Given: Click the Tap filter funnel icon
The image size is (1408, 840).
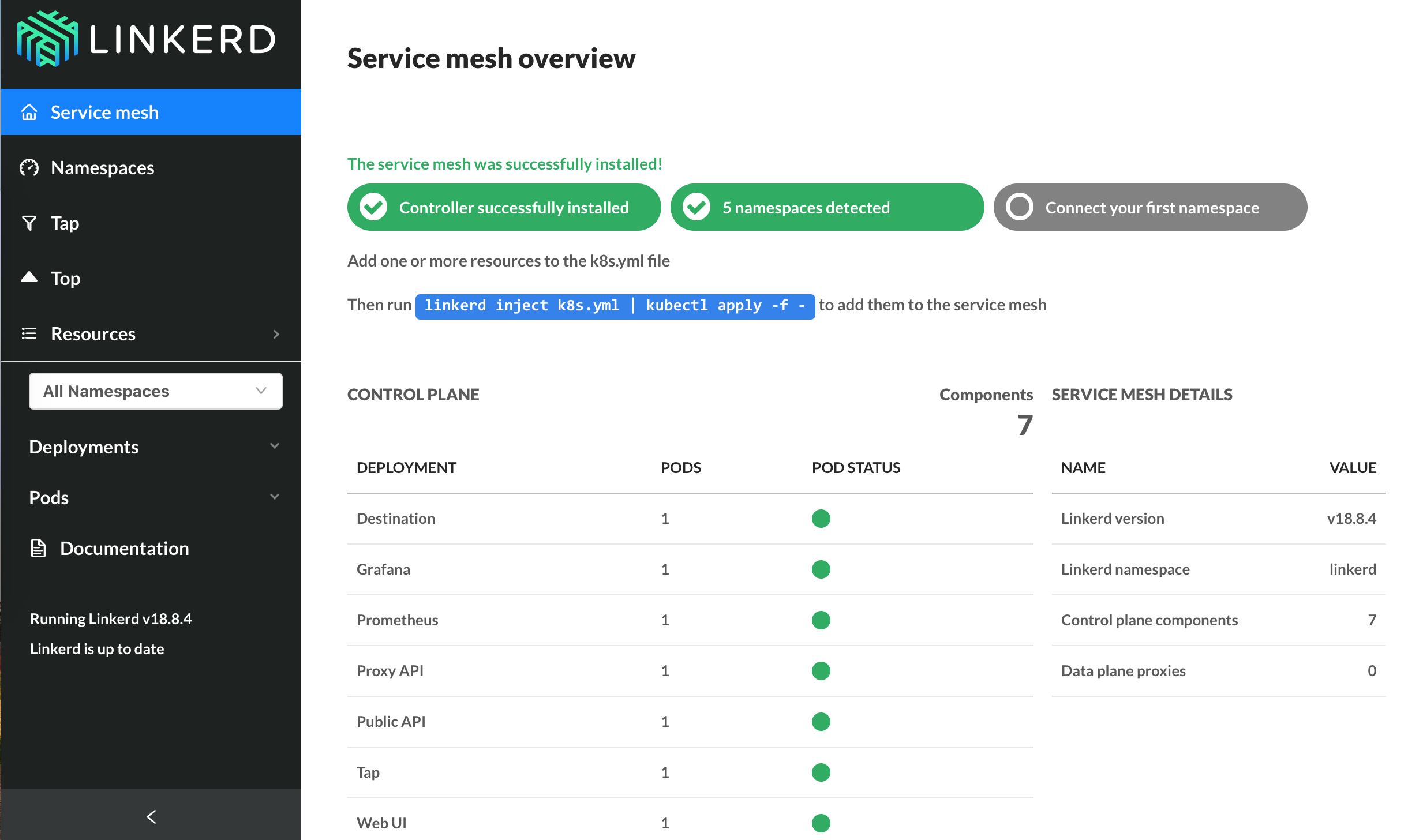Looking at the screenshot, I should pyautogui.click(x=29, y=223).
